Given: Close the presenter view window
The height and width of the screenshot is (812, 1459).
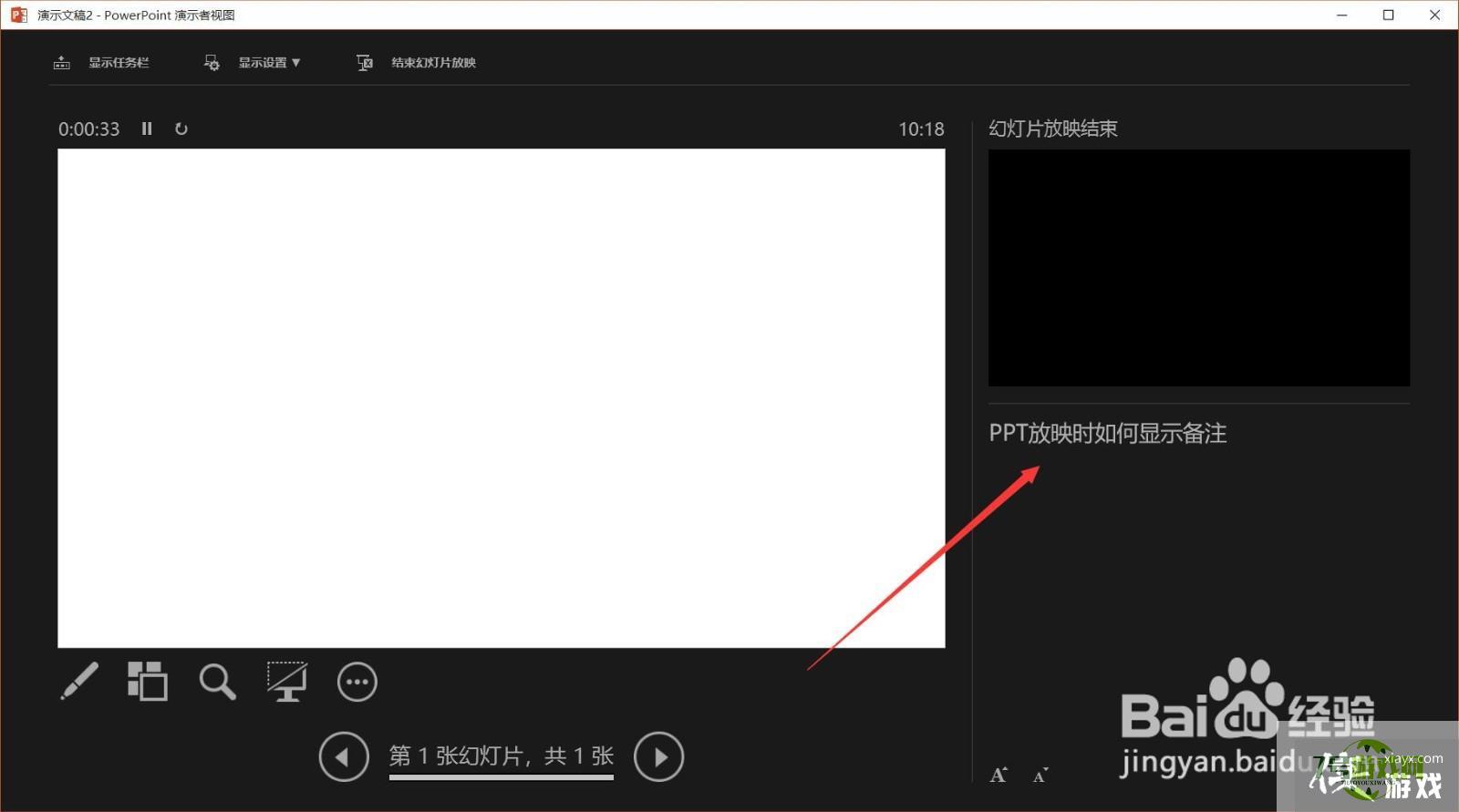Looking at the screenshot, I should click(x=1435, y=15).
